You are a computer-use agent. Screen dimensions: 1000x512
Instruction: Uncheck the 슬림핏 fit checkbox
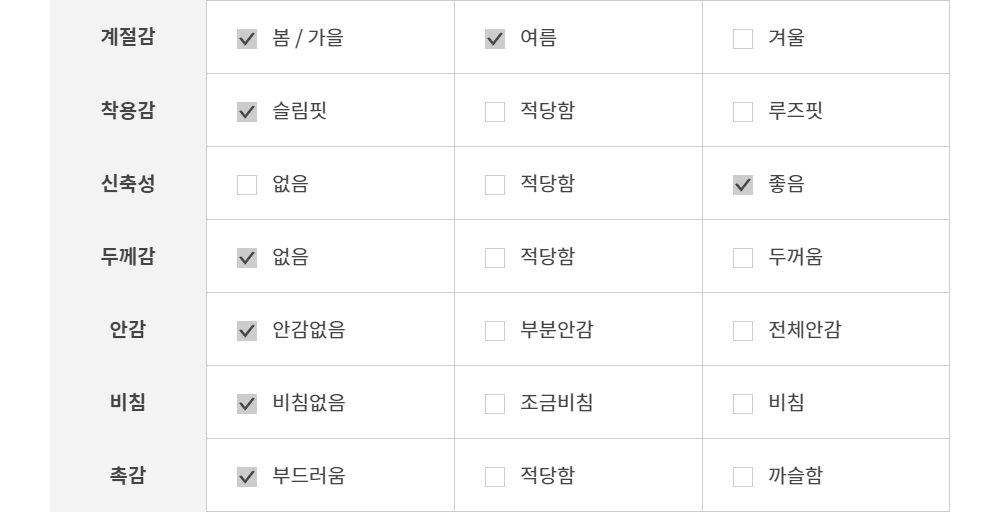coord(247,112)
